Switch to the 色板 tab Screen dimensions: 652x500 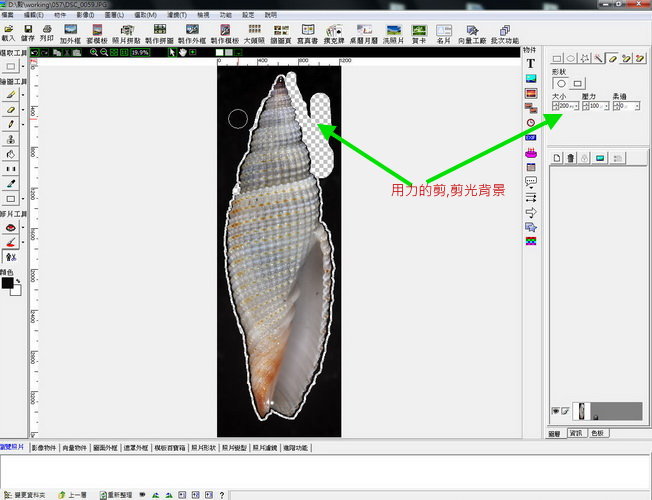(x=598, y=433)
